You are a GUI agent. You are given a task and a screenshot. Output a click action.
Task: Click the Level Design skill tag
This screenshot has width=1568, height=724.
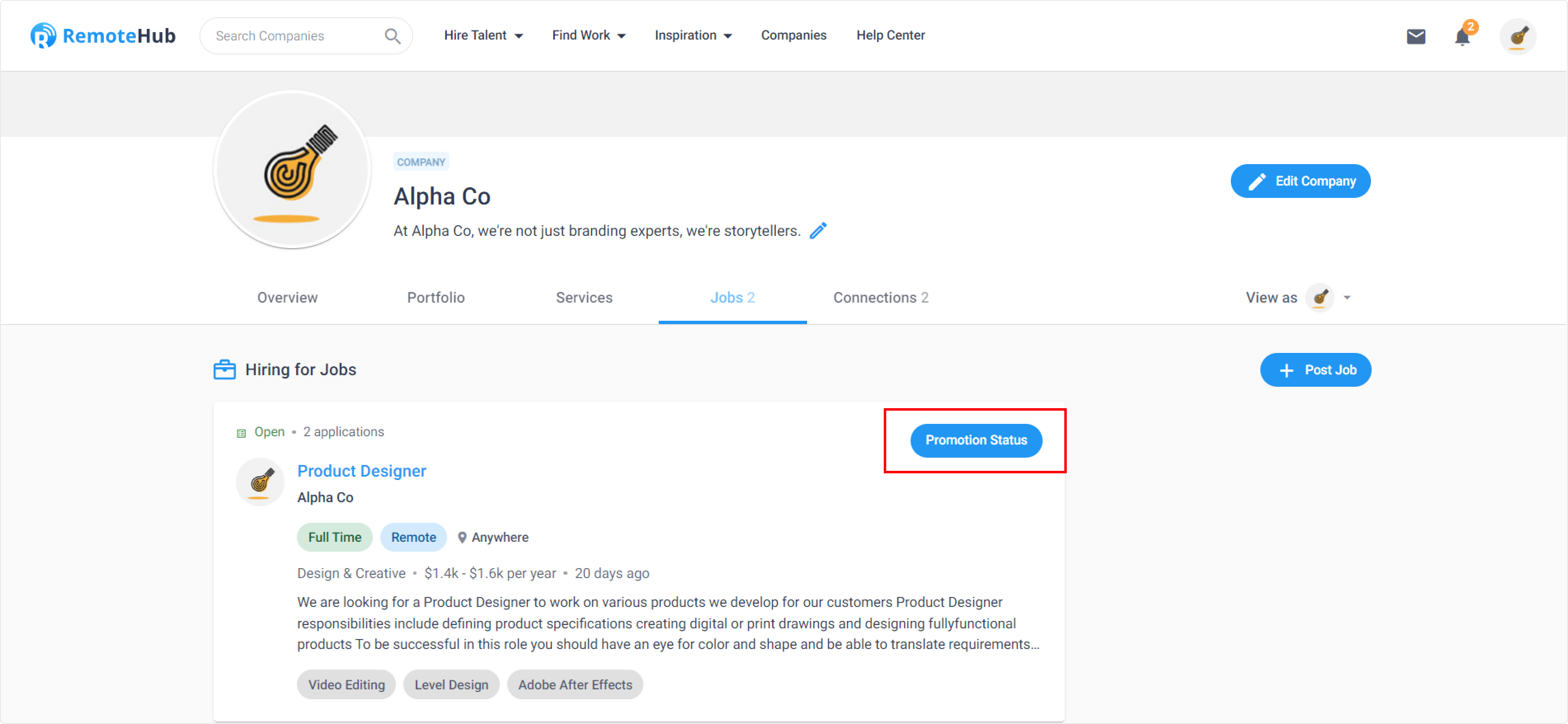click(451, 685)
